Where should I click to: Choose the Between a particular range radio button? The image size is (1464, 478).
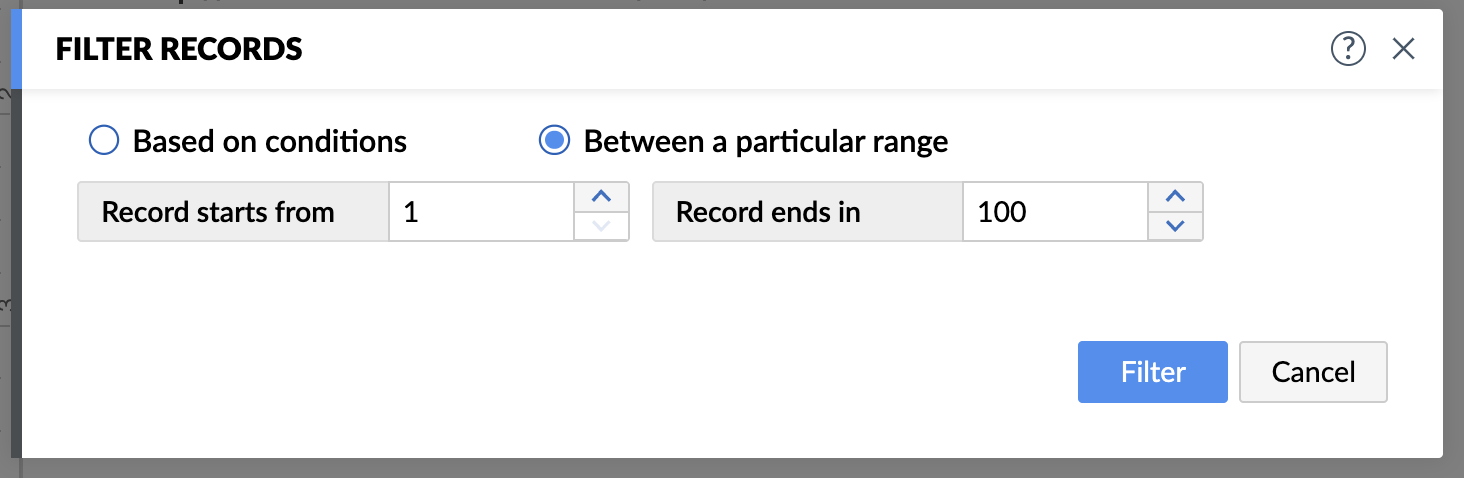tap(554, 141)
